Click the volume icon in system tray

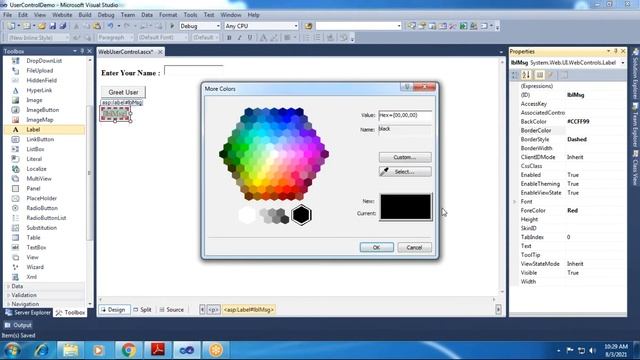point(592,350)
